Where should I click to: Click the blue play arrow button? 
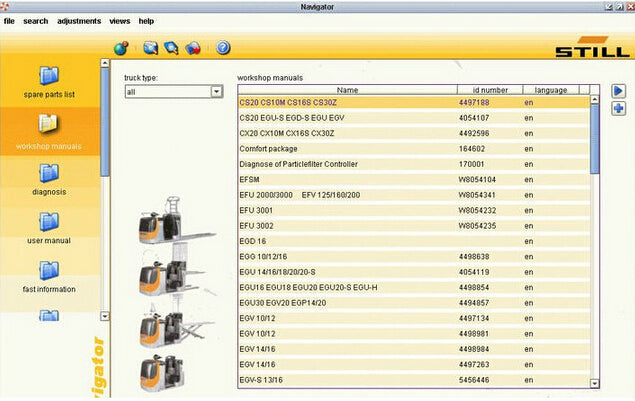point(618,91)
